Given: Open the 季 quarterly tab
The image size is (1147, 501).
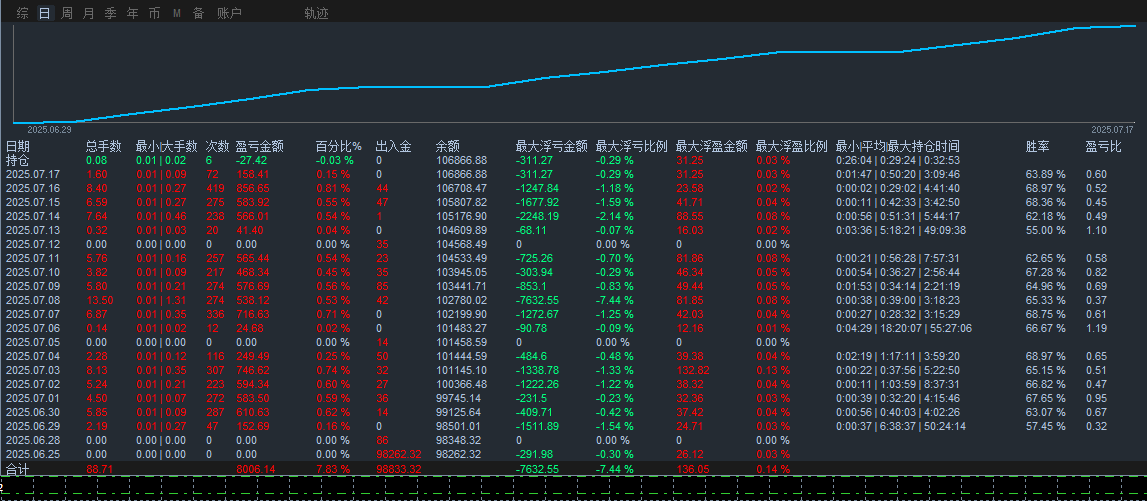Looking at the screenshot, I should coord(110,13).
